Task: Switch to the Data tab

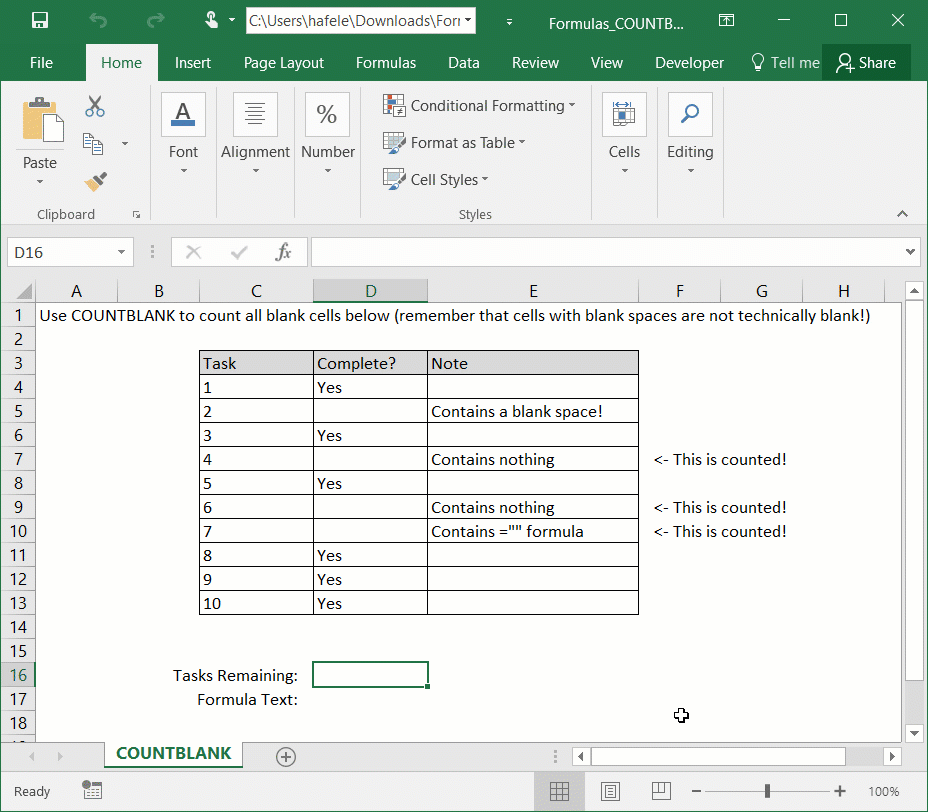Action: coord(464,63)
